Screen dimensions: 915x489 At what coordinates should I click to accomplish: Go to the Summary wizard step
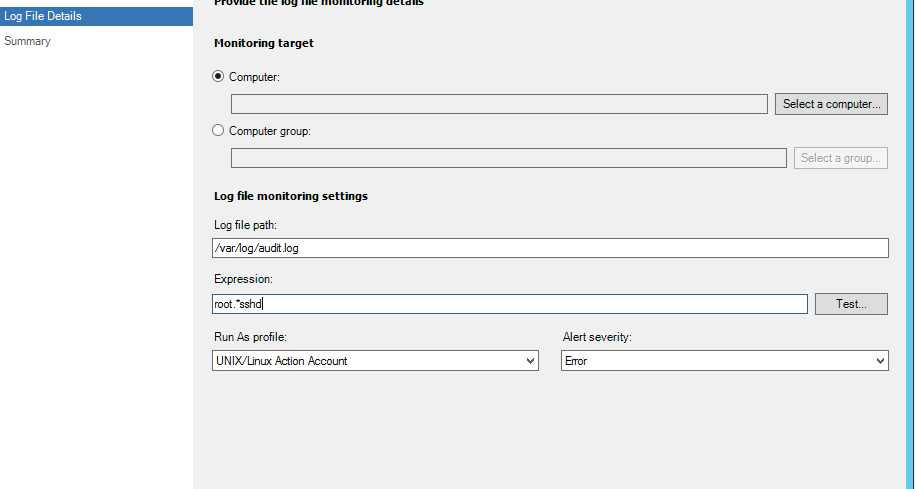point(27,41)
